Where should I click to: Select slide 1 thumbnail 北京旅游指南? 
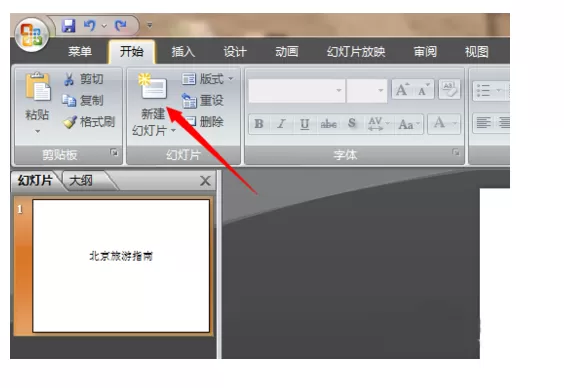[121, 266]
